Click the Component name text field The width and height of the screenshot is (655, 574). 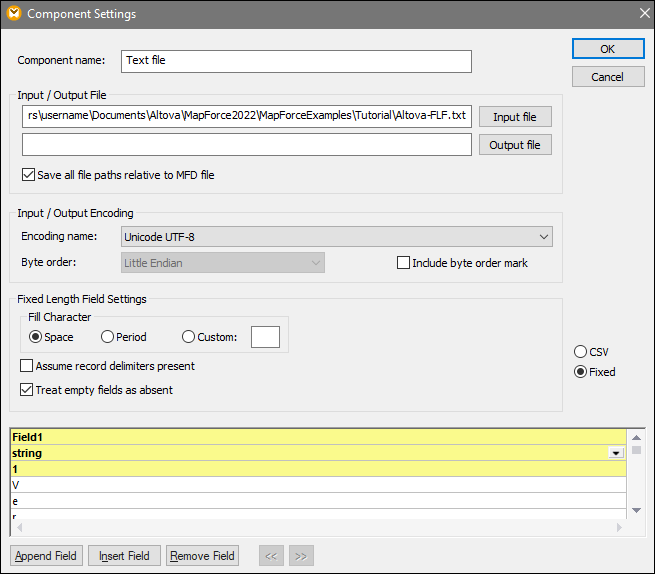[296, 61]
